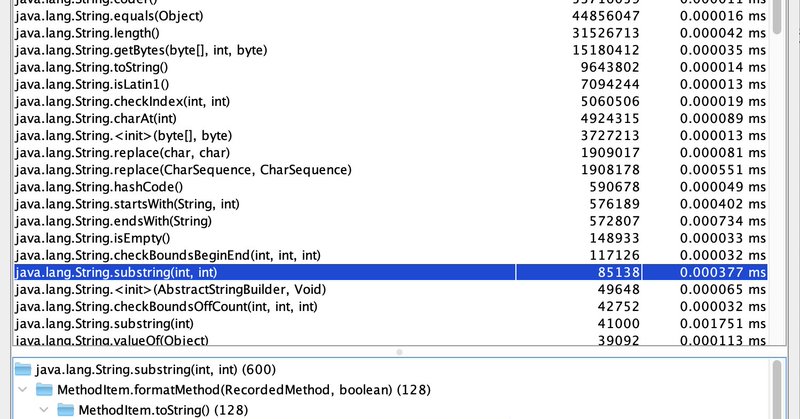Select String.checkBoundsBeginEnd(int, int, int) row
The image size is (800, 419).
tap(390, 255)
